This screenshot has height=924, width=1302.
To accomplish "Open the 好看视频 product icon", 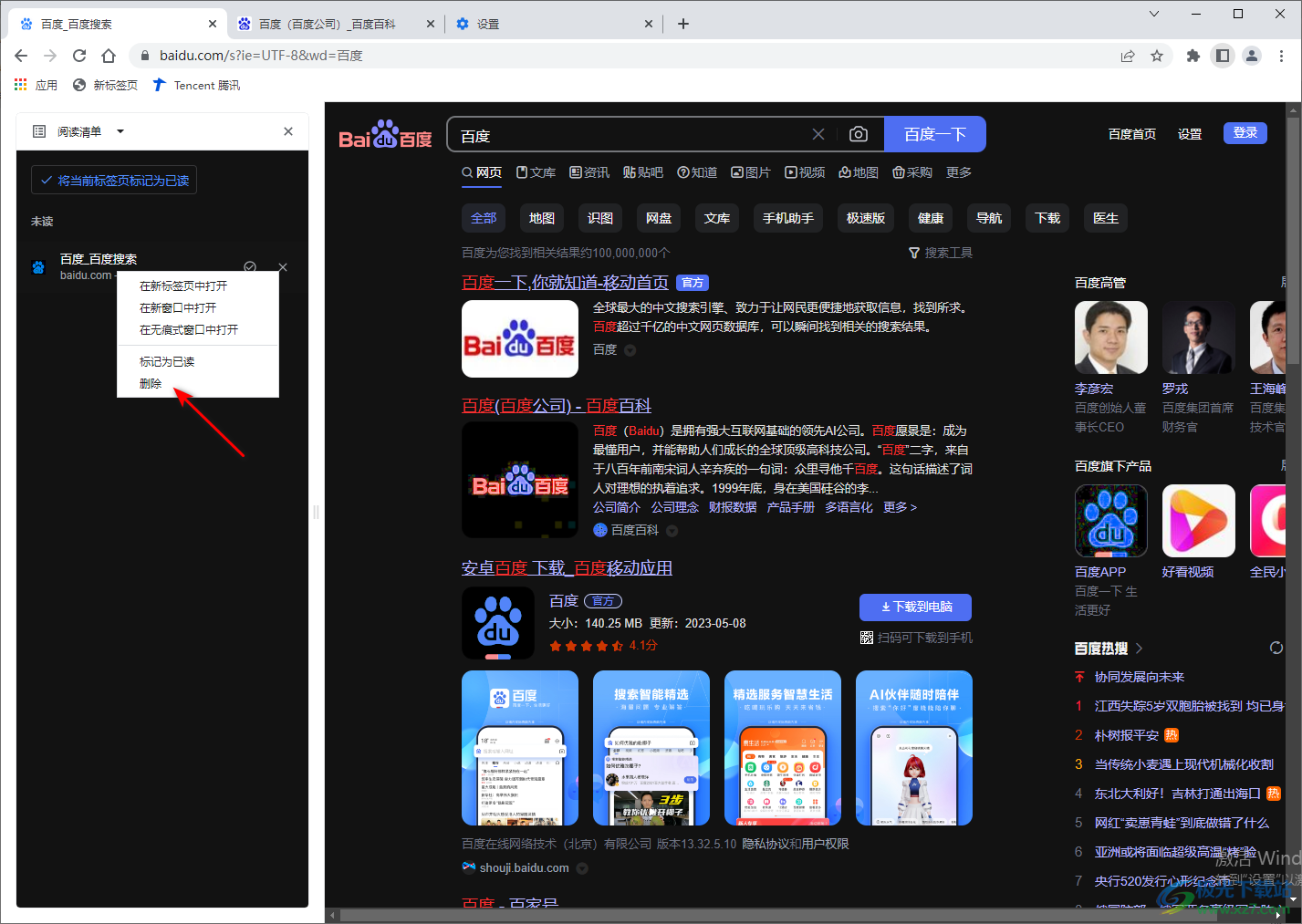I will 1199,521.
